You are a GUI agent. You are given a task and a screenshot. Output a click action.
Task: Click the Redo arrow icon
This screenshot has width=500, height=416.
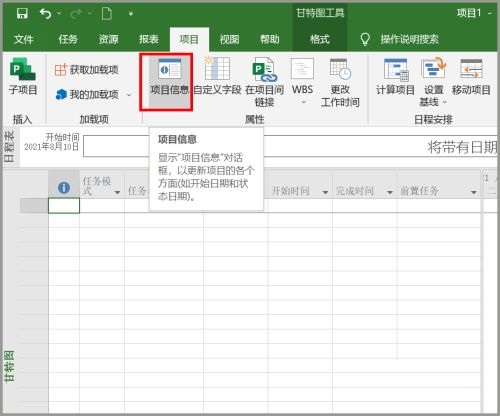coord(76,14)
